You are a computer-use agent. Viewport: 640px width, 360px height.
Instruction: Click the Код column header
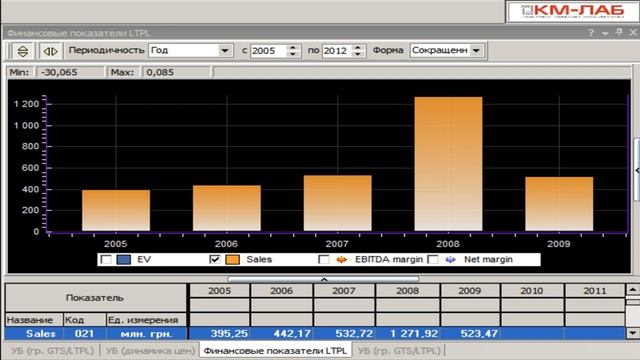point(84,320)
